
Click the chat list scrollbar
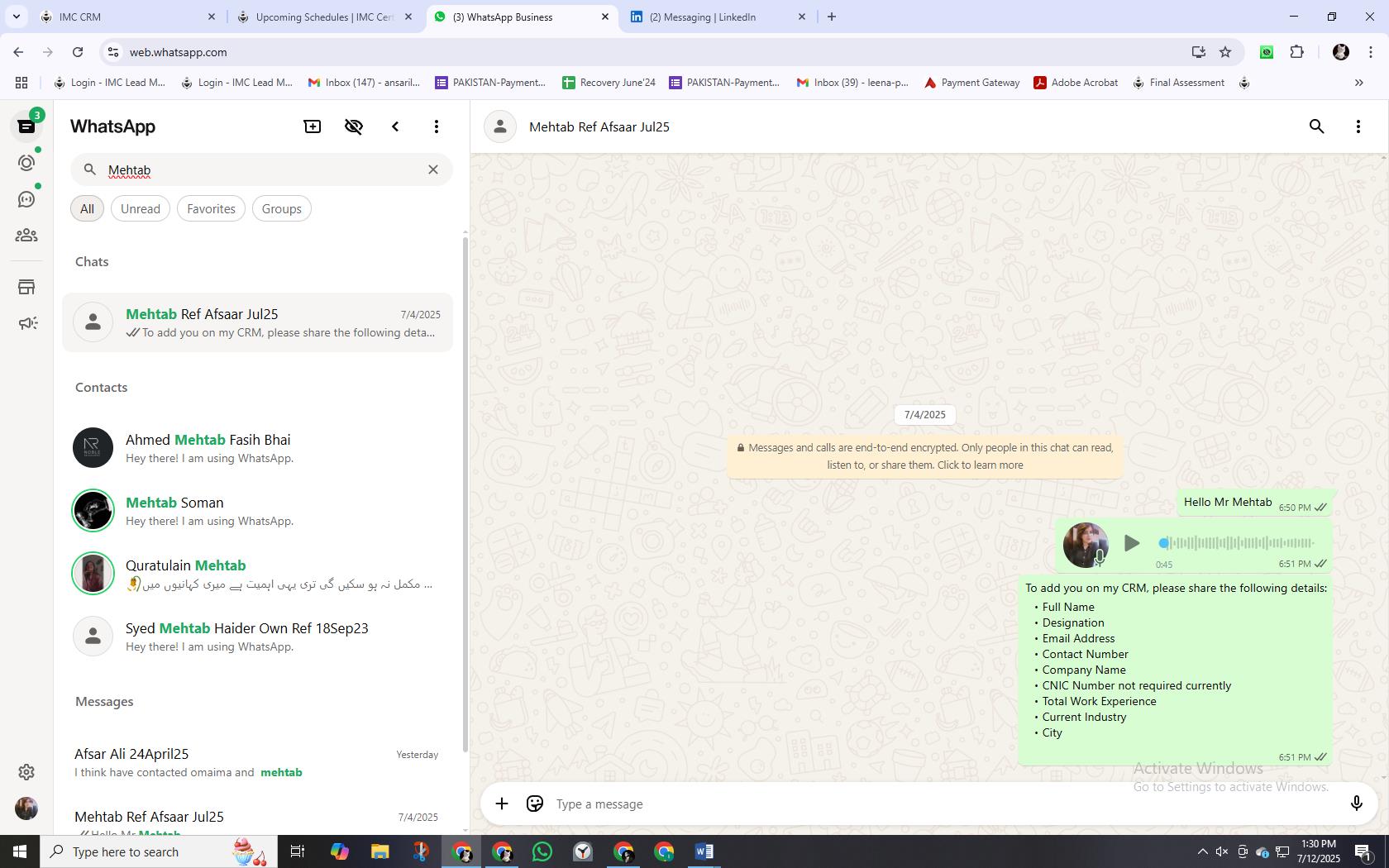(x=465, y=494)
